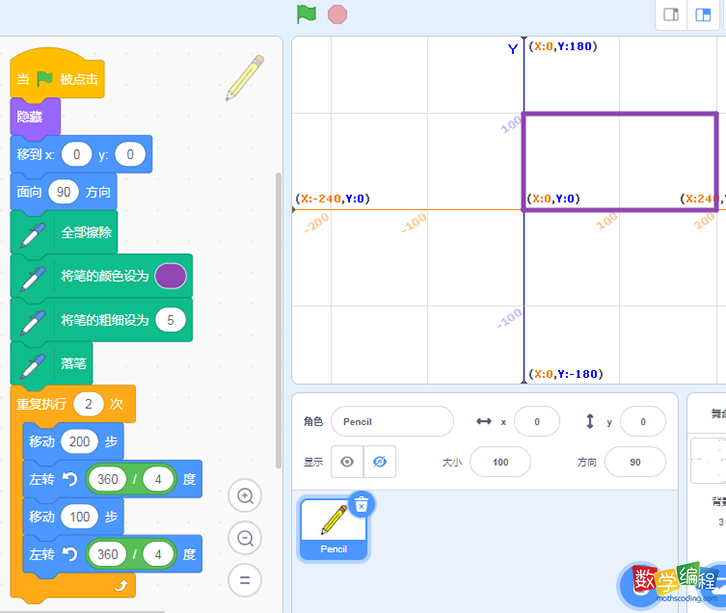The width and height of the screenshot is (726, 613).
Task: Switch to small stage layout
Action: 672,15
